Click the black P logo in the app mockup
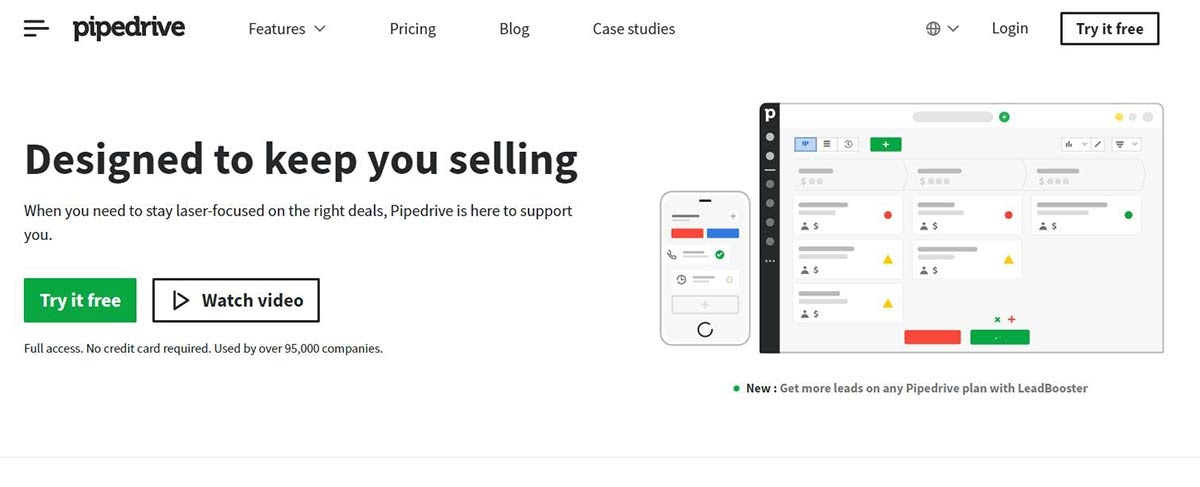 pyautogui.click(x=770, y=113)
